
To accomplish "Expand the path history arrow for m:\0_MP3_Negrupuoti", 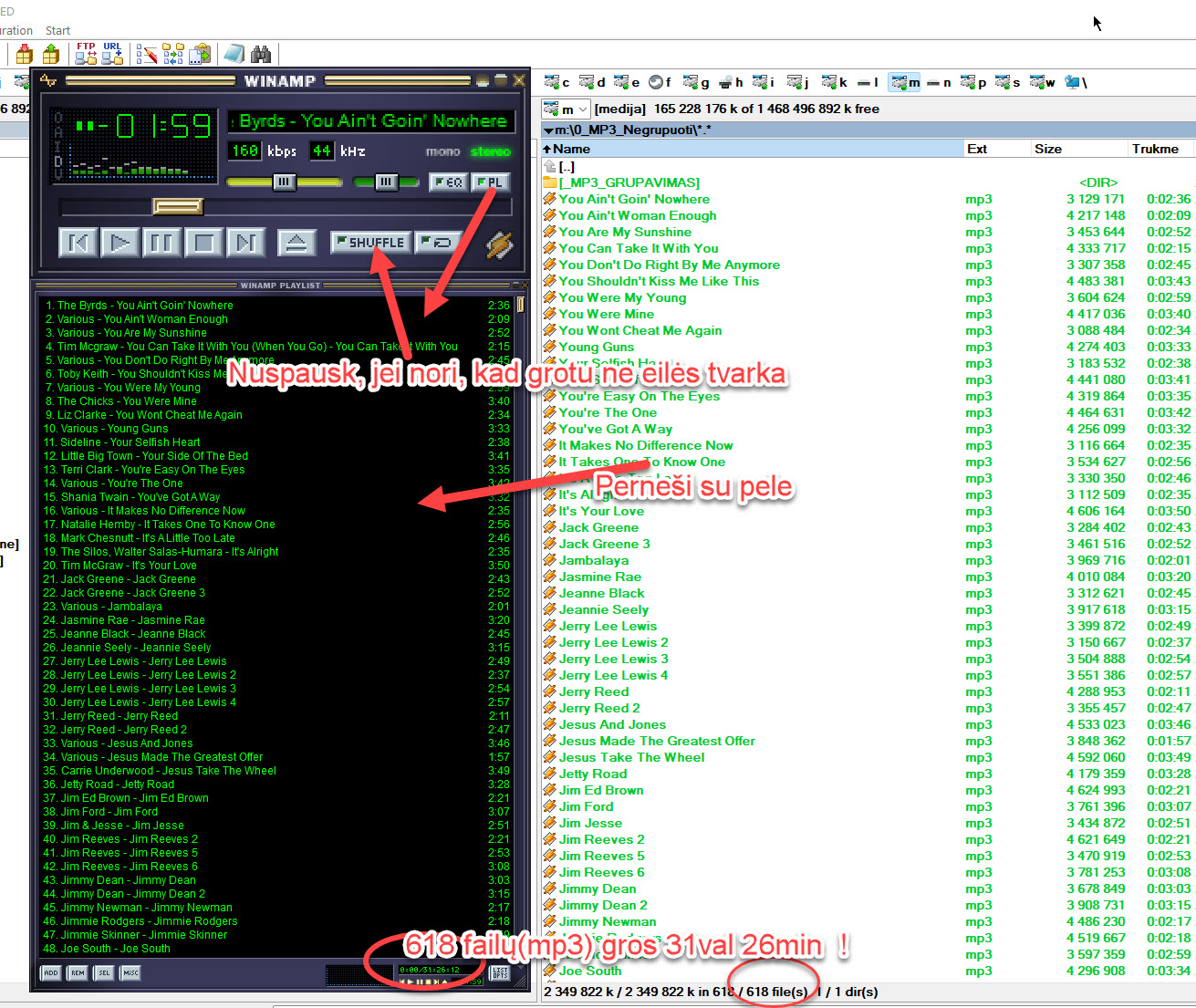I will (548, 130).
